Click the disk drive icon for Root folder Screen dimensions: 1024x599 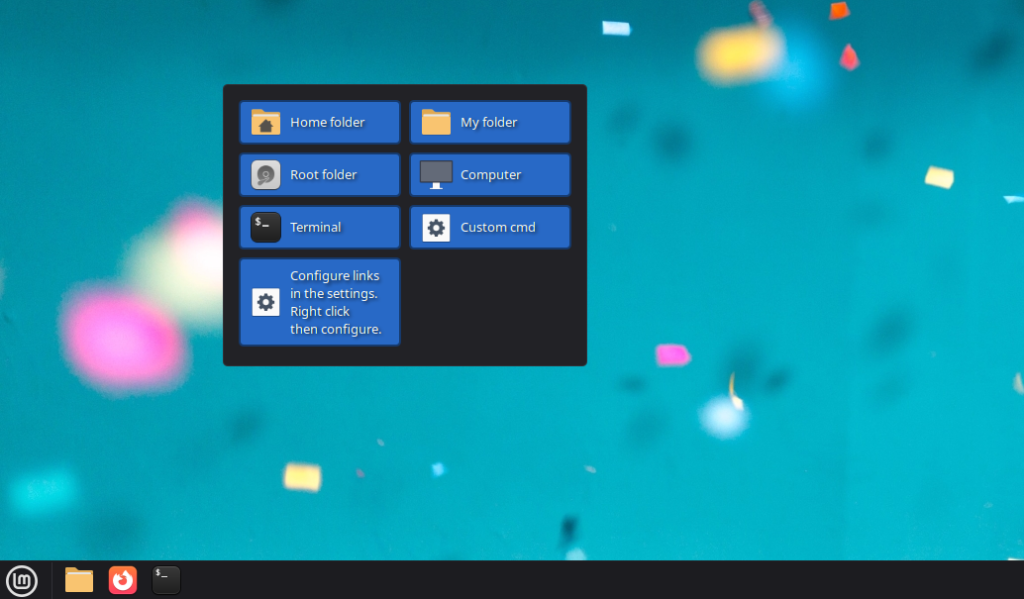point(265,175)
